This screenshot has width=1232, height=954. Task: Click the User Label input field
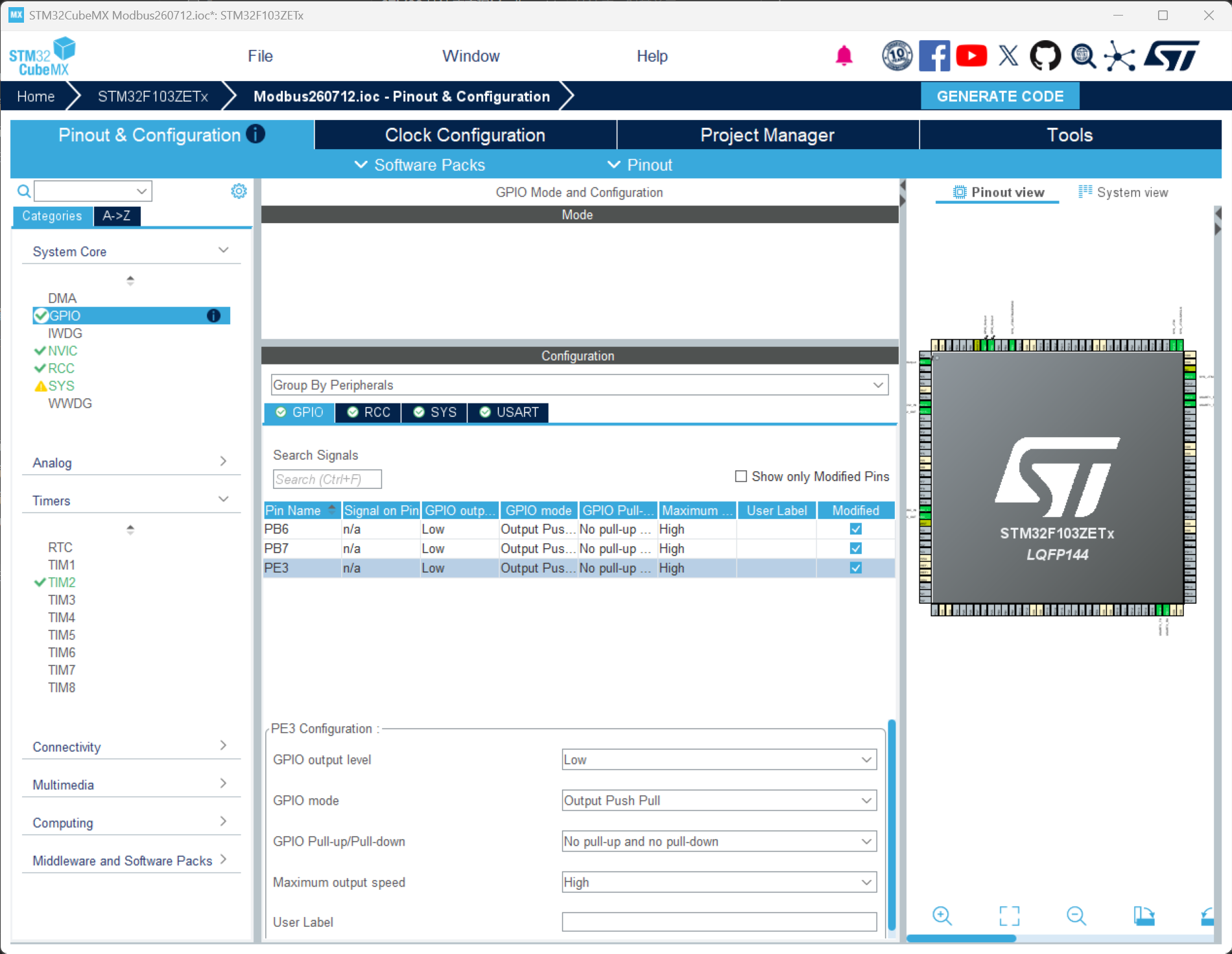719,922
